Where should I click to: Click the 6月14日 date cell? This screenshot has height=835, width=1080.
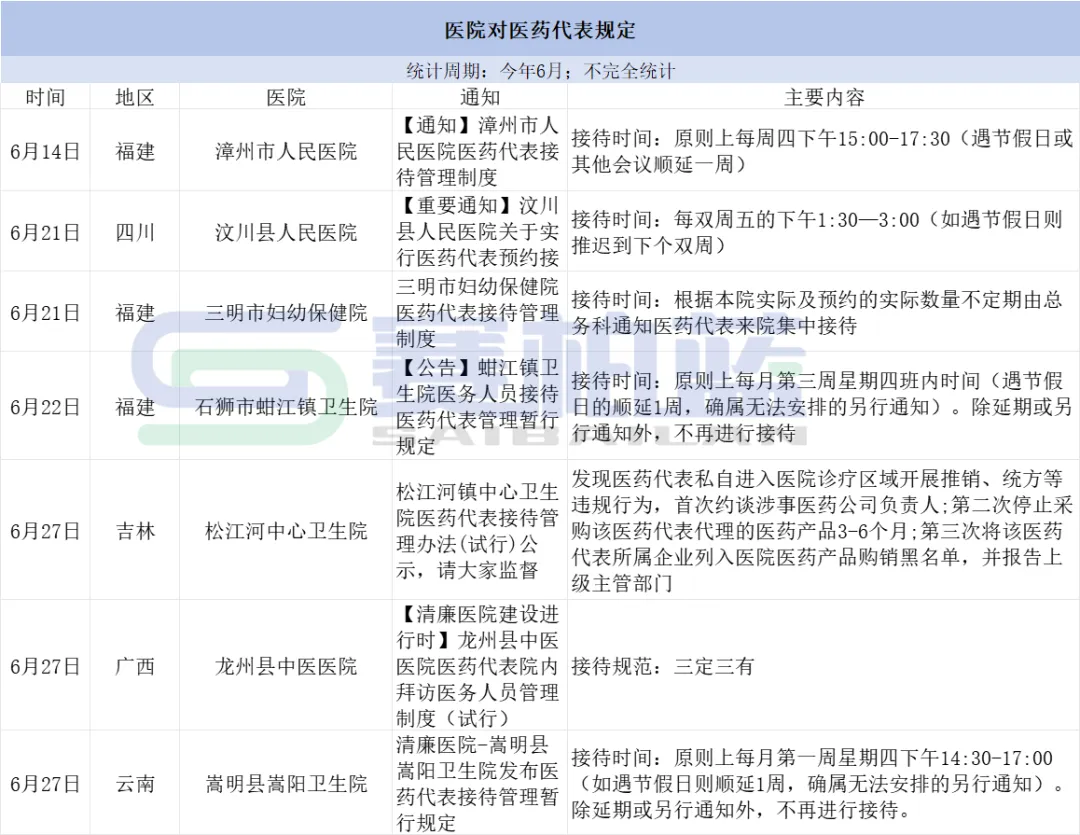coord(45,151)
